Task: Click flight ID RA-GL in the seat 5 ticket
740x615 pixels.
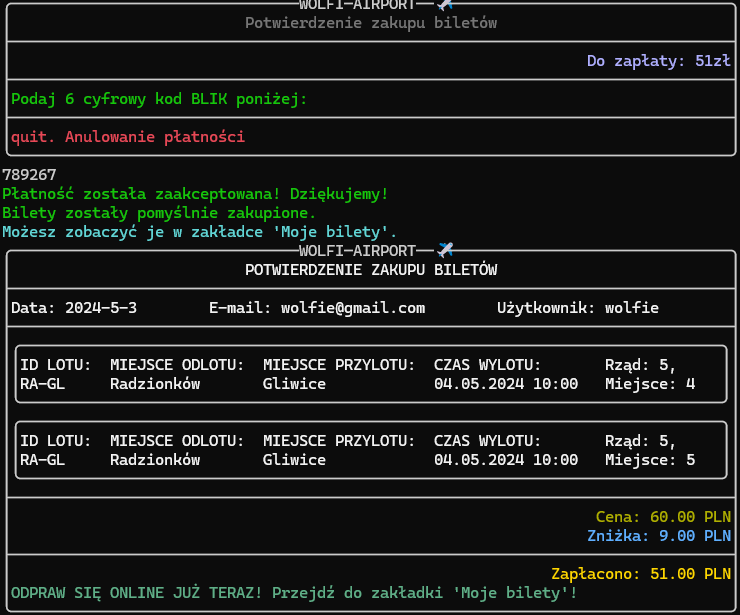Action: pyautogui.click(x=42, y=460)
